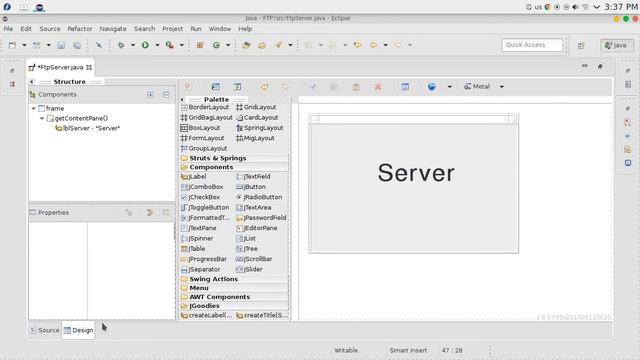Screen dimensions: 640x360
Task: Expand the Struts & Springs palette category
Action: coord(233,158)
